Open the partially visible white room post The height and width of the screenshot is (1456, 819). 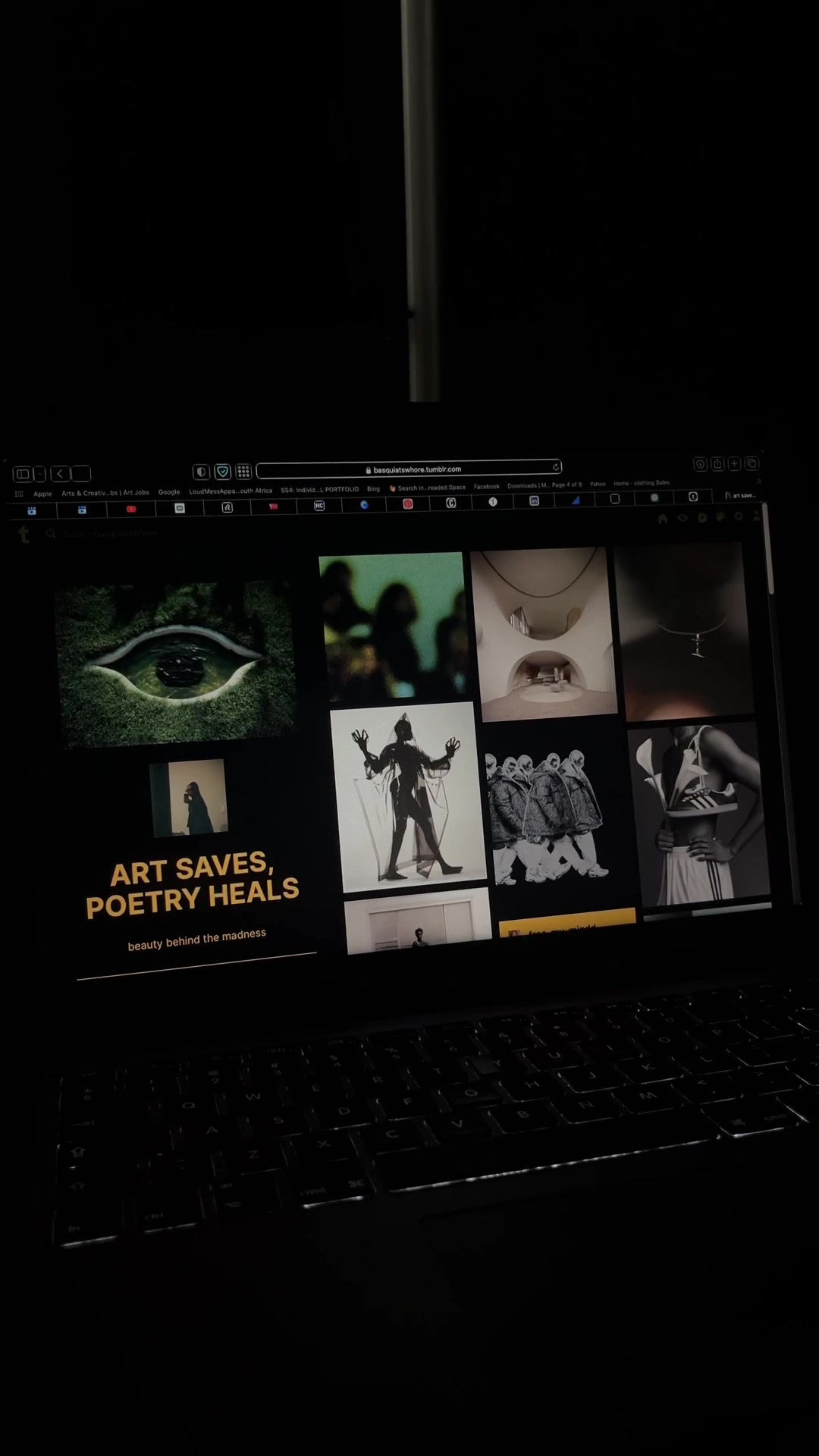pyautogui.click(x=419, y=922)
